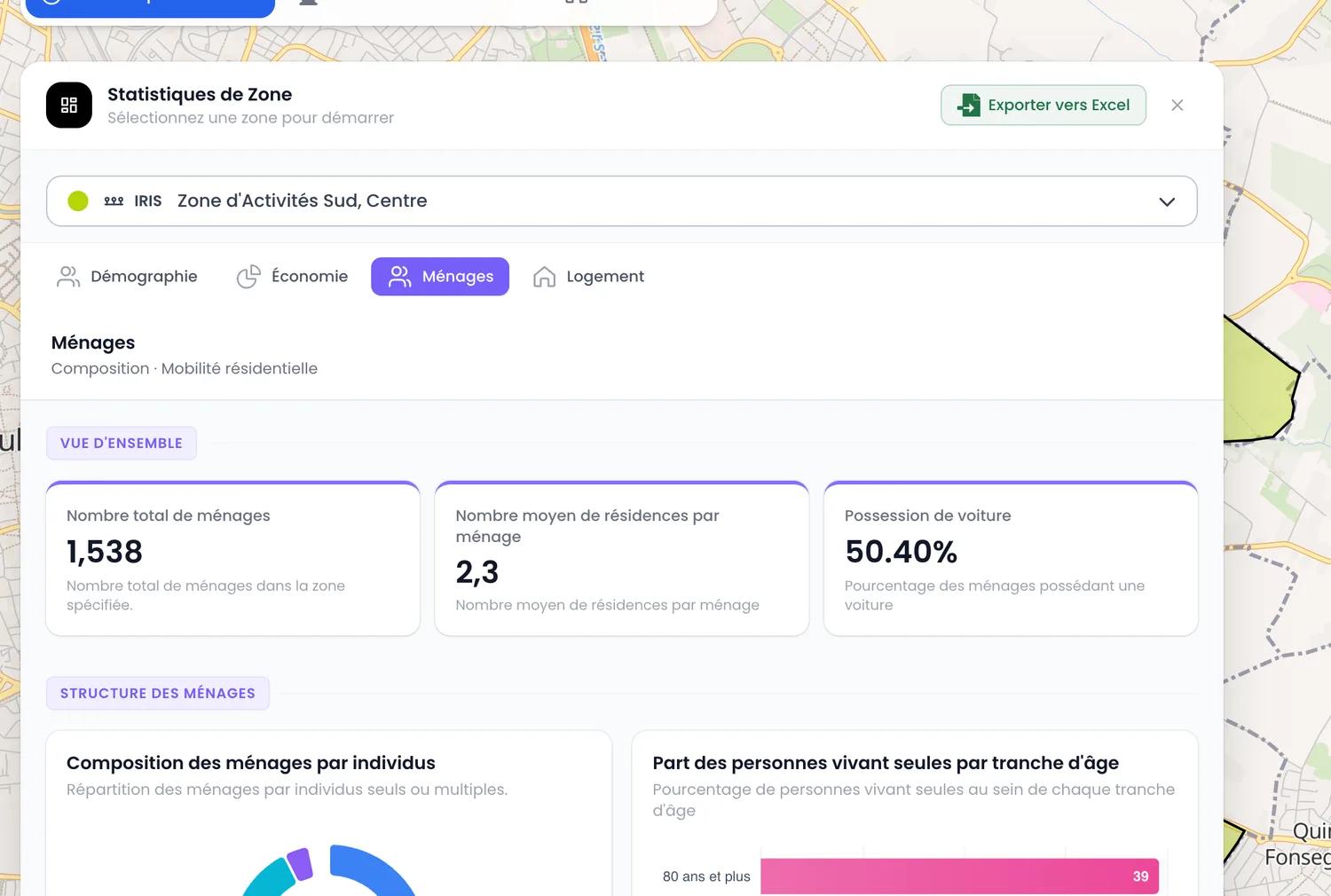
Task: Click the 80 ans et plus pink bar
Action: (959, 876)
